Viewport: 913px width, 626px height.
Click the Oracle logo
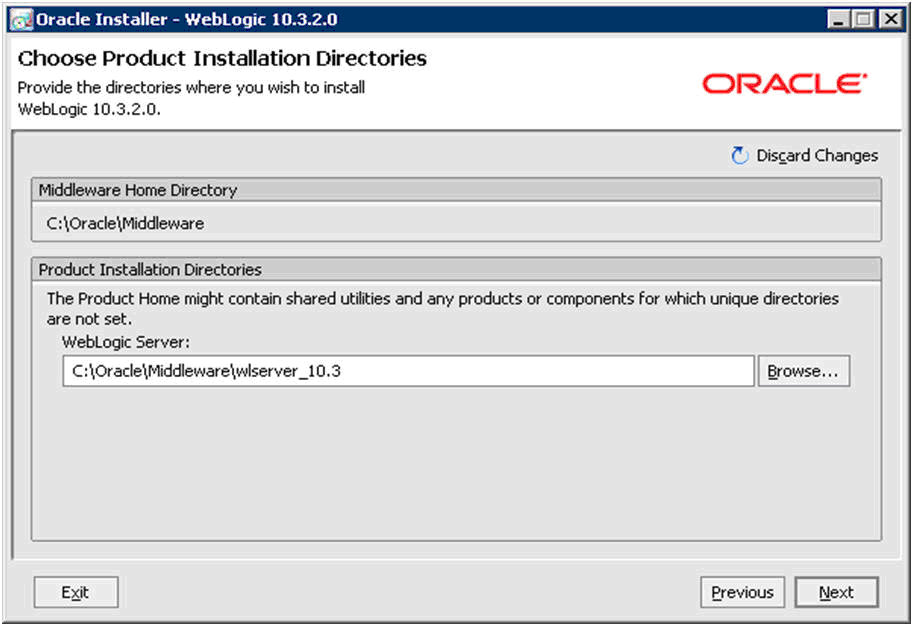click(x=785, y=84)
